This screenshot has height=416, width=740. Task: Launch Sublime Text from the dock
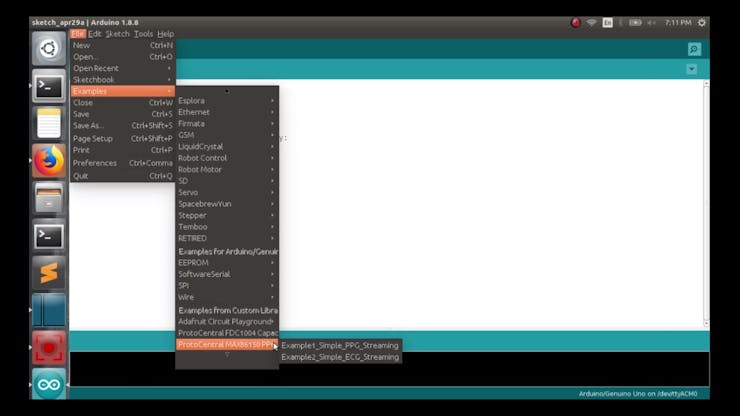point(49,273)
